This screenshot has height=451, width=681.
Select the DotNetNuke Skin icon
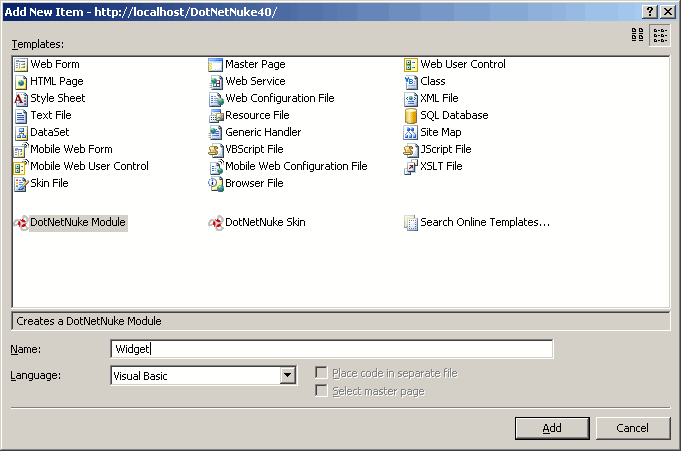point(215,222)
